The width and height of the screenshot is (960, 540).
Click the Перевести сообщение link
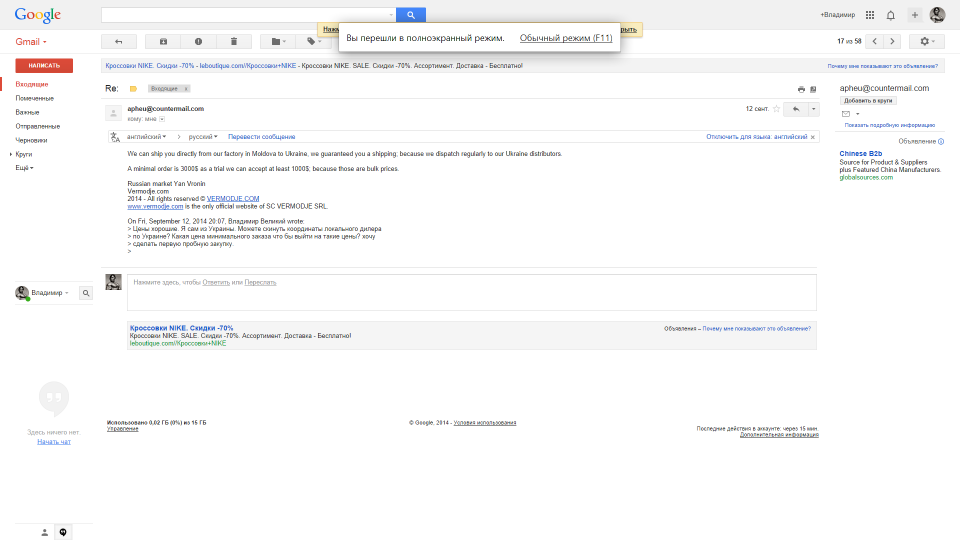(261, 136)
